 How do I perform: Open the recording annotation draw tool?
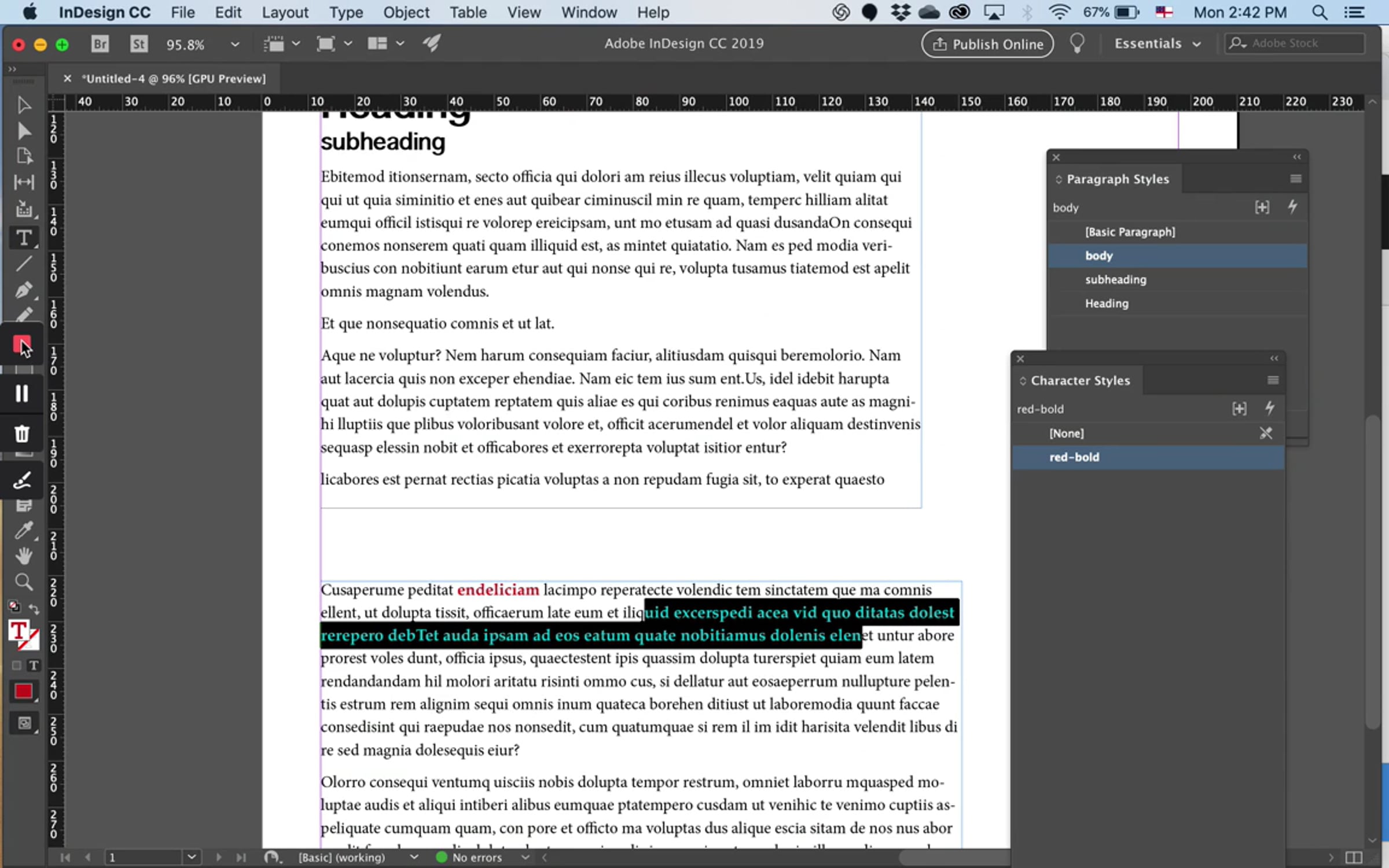click(x=22, y=480)
